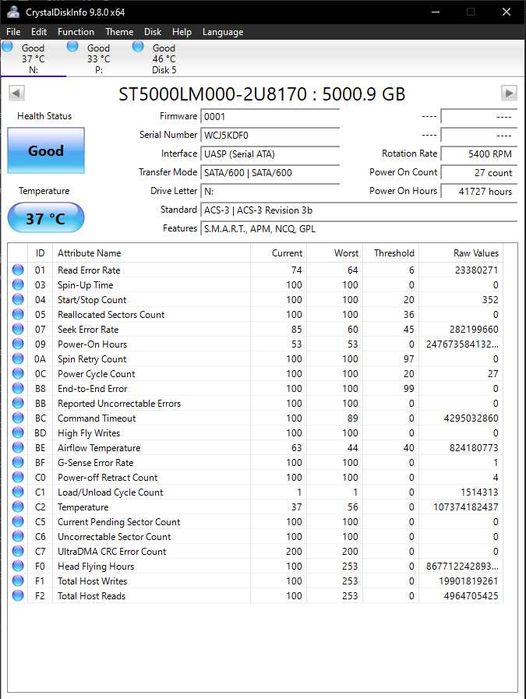
Task: Click status orb of Spin-Up Time row
Action: [18, 284]
